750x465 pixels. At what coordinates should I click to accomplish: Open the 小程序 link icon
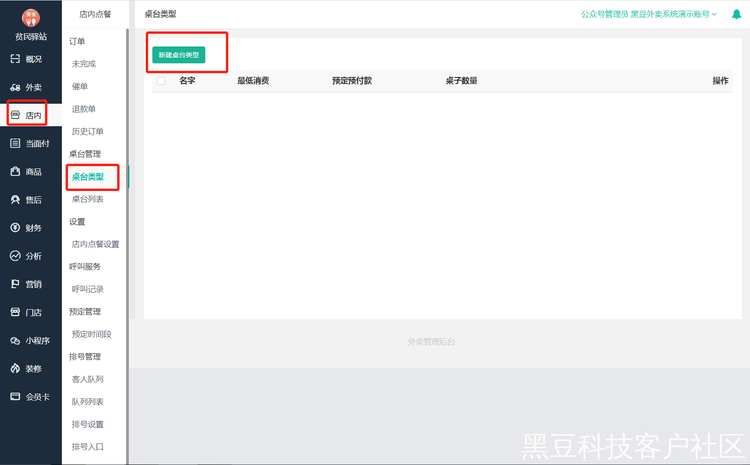point(15,341)
